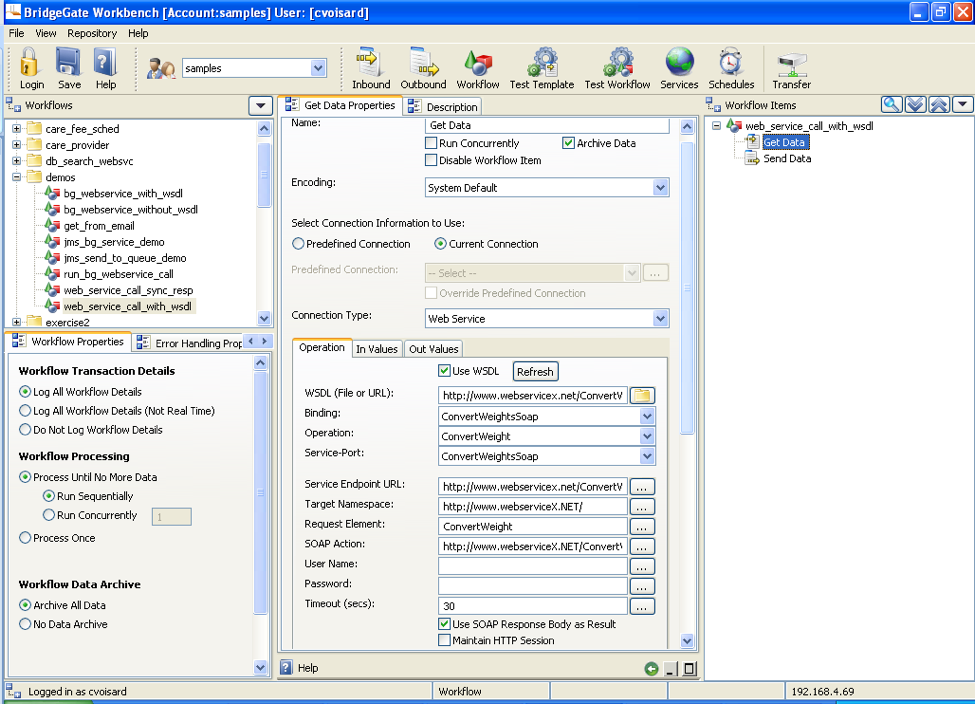Open the Repository menu
The height and width of the screenshot is (704, 975).
(x=92, y=33)
